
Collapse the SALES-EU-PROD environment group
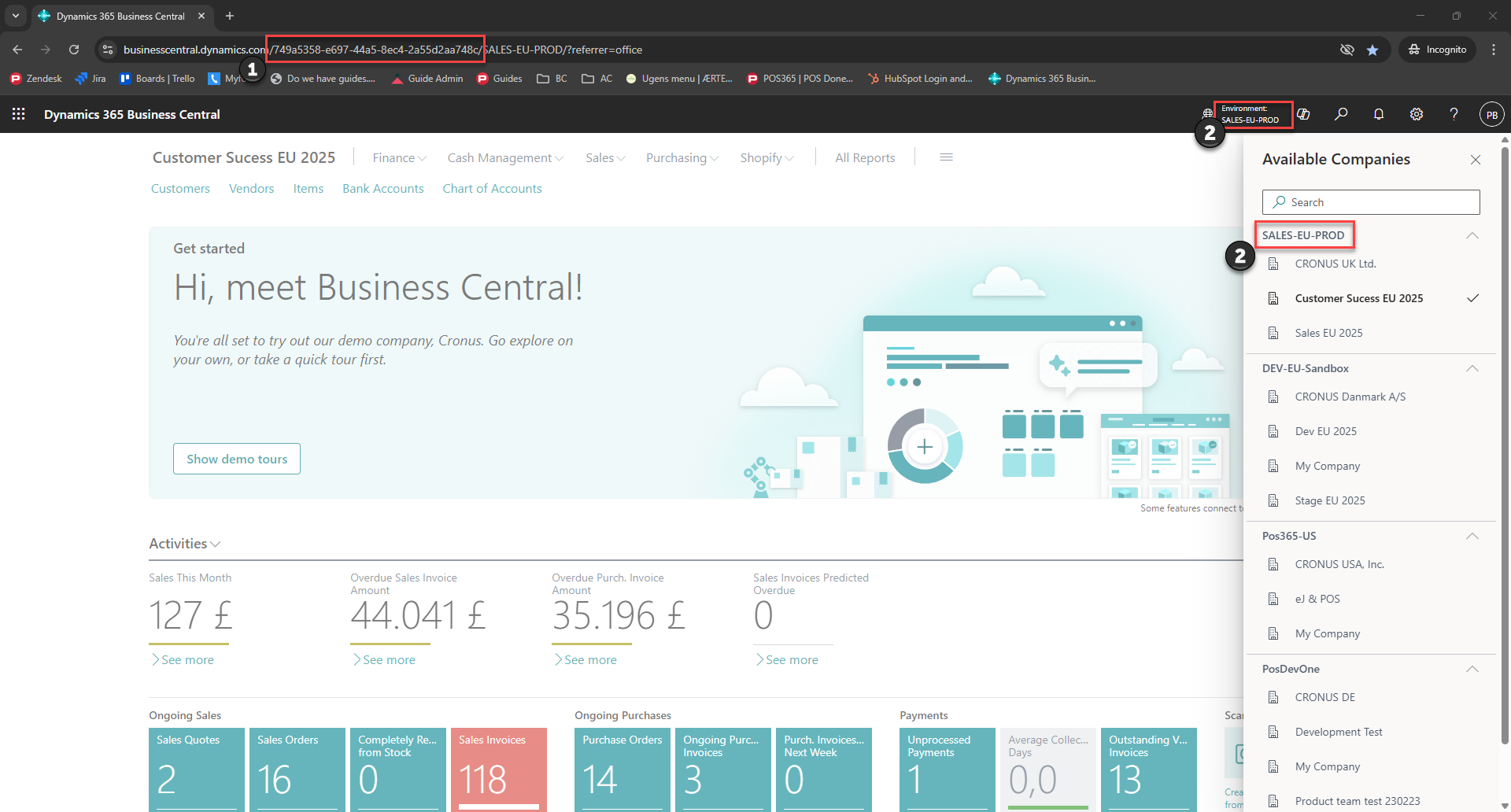[x=1472, y=235]
